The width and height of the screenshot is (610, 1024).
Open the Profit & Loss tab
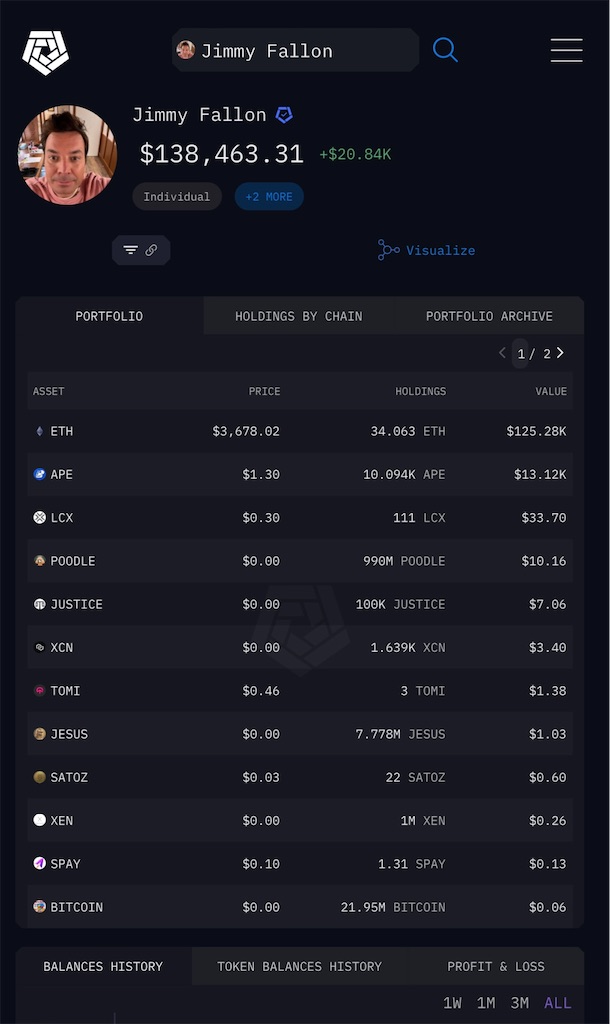[496, 966]
